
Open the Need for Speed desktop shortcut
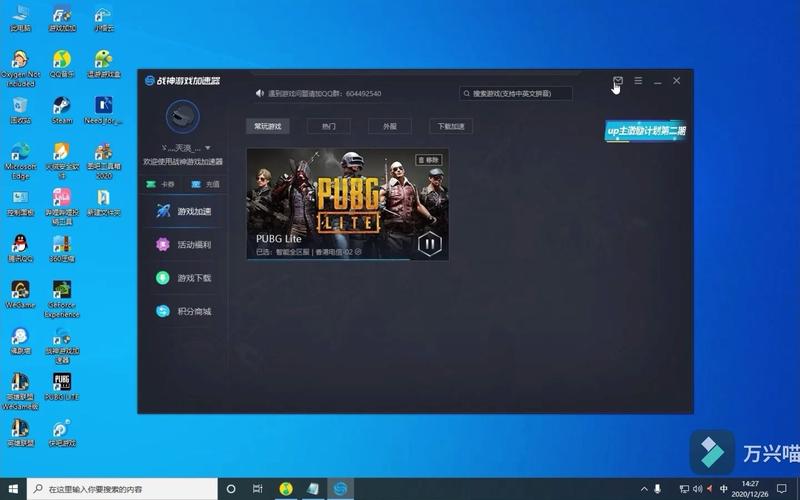(103, 110)
